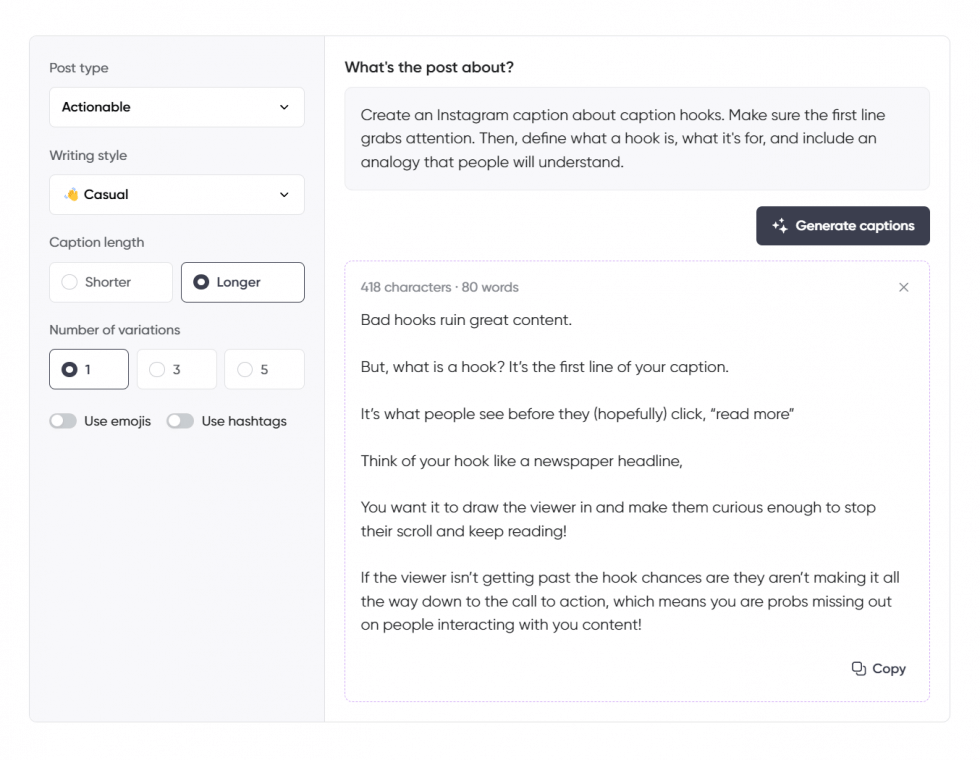Click the post description text area
This screenshot has height=760, width=980.
pos(637,139)
